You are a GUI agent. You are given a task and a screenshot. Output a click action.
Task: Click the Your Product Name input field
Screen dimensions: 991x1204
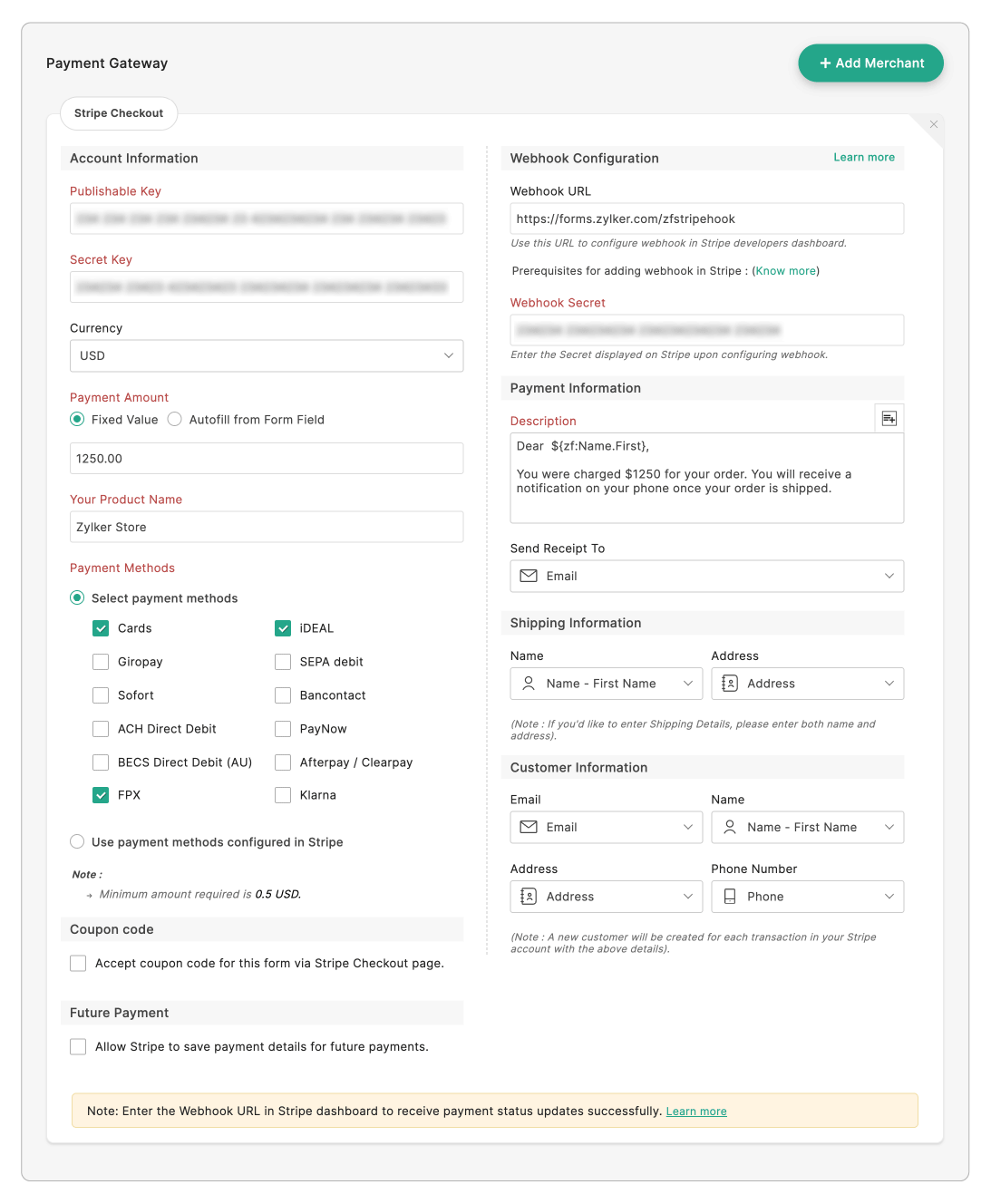266,527
